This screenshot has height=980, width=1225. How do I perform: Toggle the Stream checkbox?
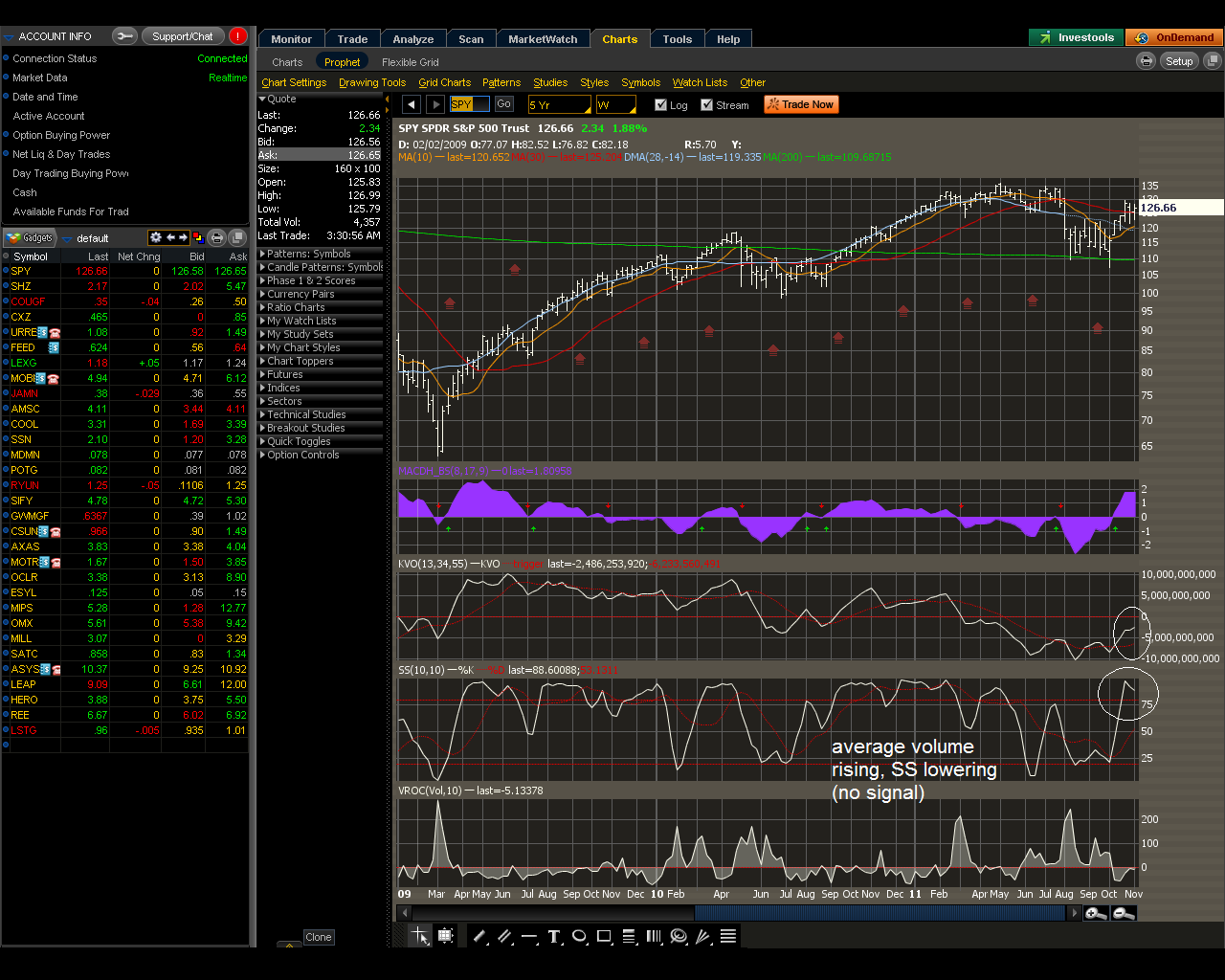pyautogui.click(x=706, y=104)
